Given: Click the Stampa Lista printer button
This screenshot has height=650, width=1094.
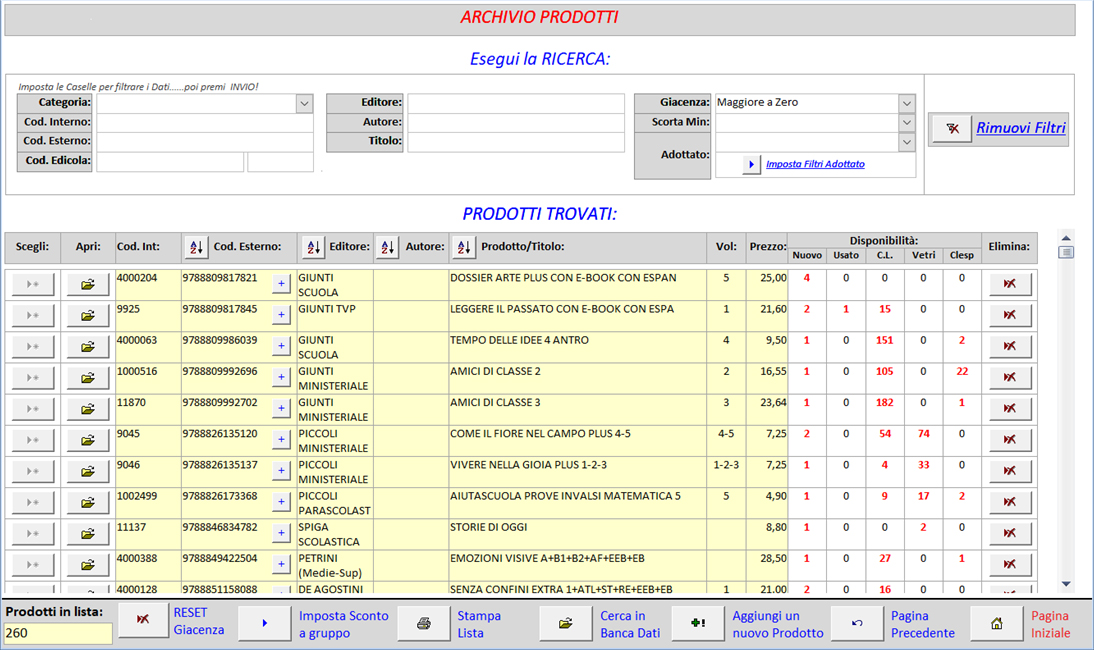Looking at the screenshot, I should pos(424,623).
